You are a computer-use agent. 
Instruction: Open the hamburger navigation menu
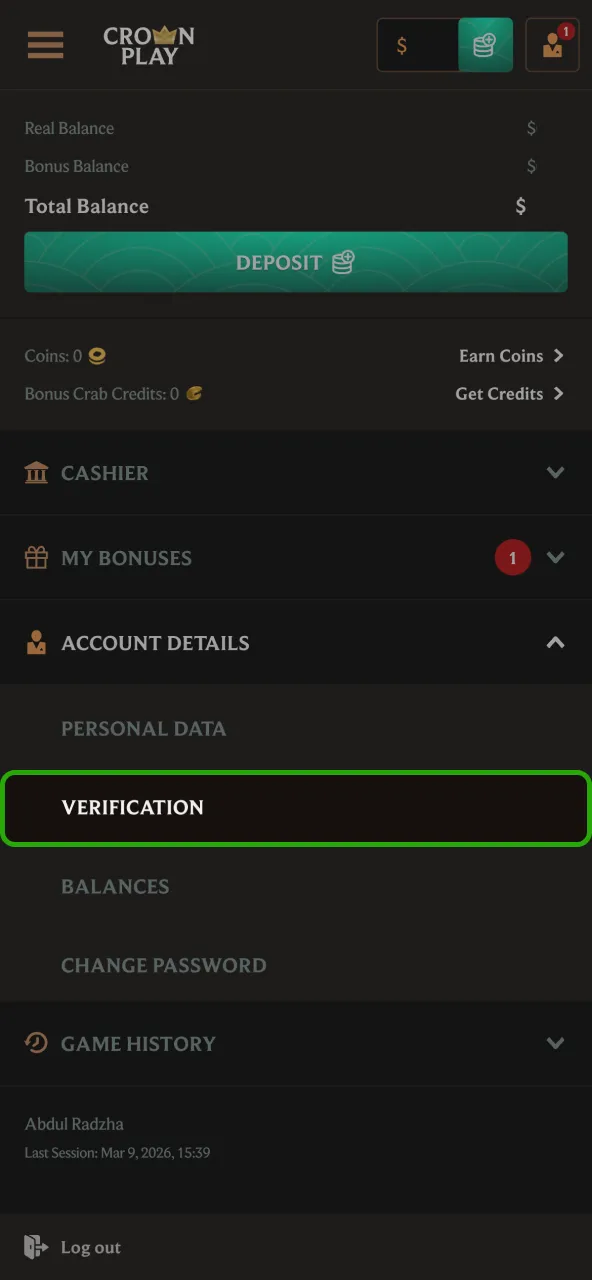[45, 45]
